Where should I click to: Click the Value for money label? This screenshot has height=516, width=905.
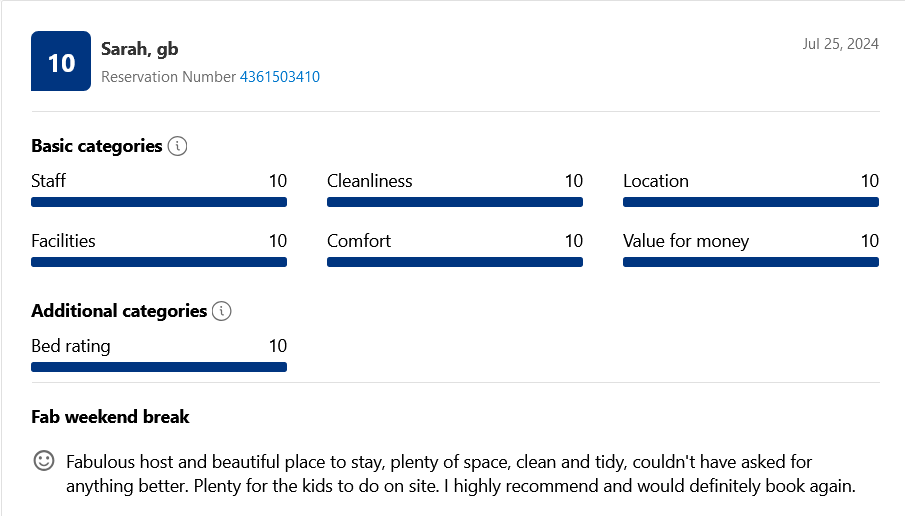(x=686, y=241)
